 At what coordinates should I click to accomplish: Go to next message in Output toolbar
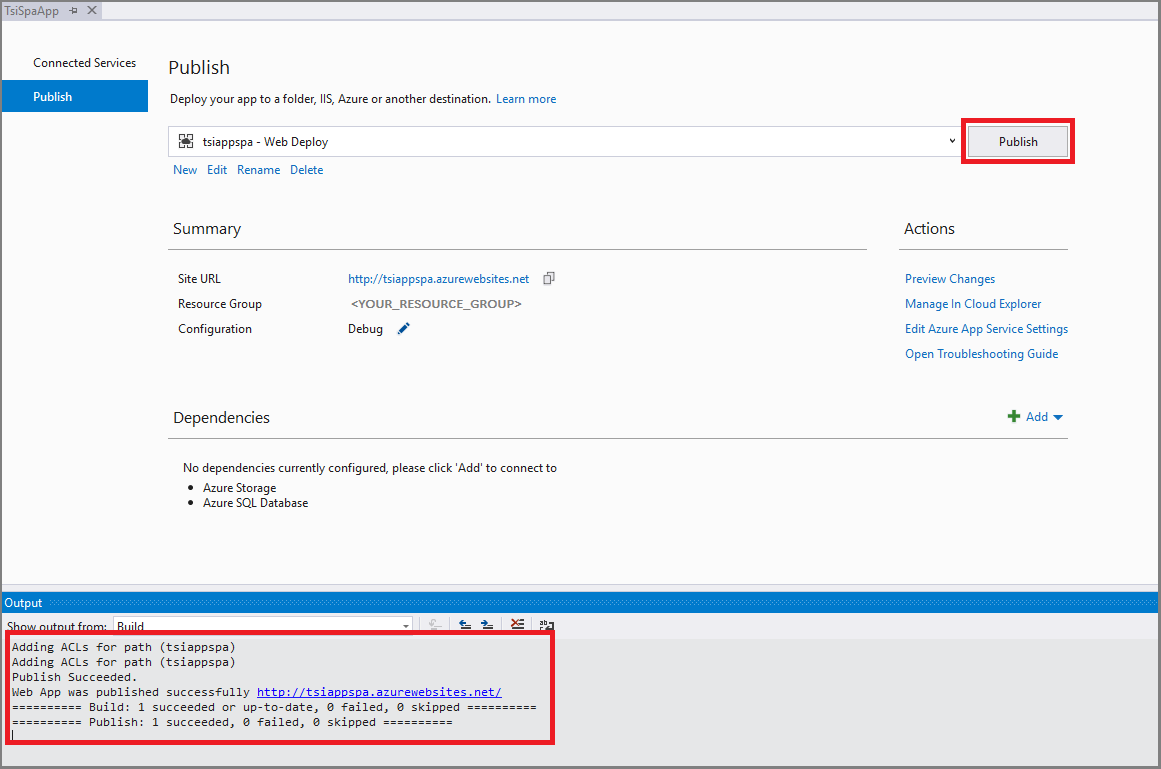[487, 625]
